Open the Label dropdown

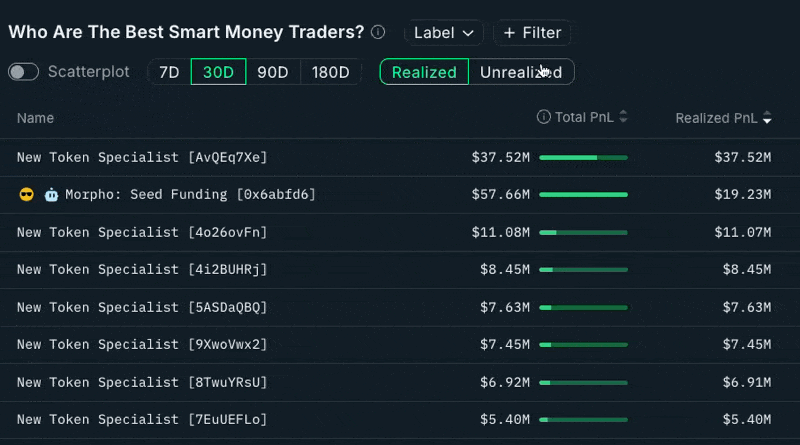point(444,33)
